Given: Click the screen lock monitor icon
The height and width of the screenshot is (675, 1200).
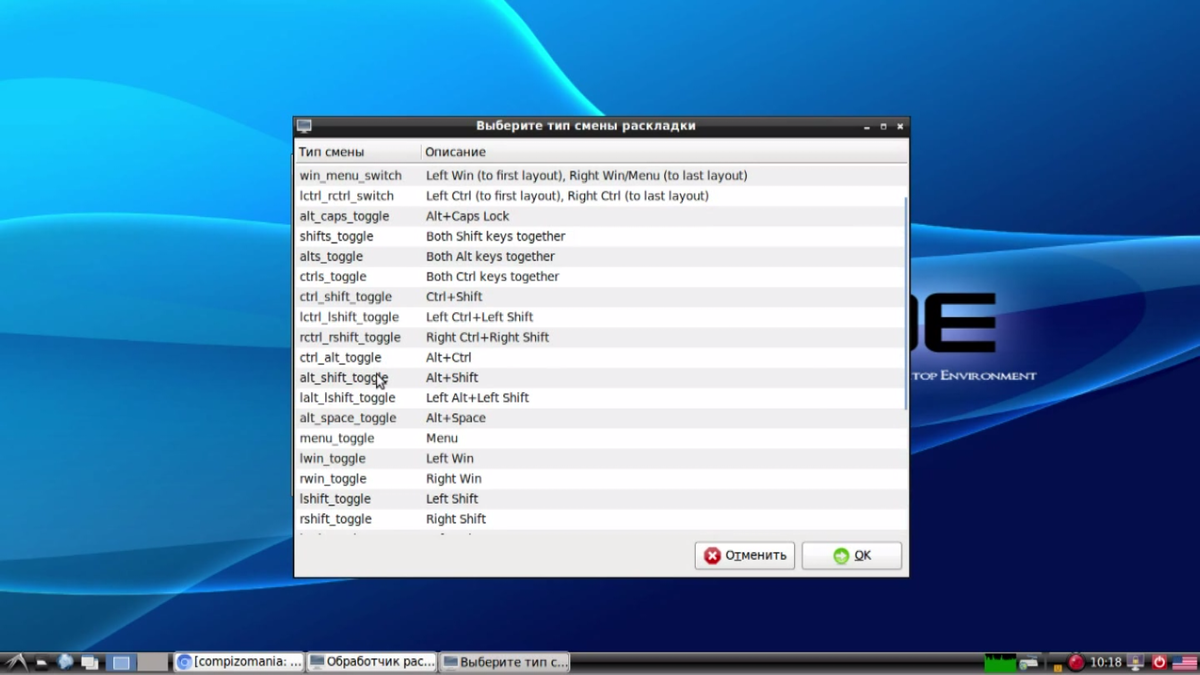Looking at the screenshot, I should 1135,662.
